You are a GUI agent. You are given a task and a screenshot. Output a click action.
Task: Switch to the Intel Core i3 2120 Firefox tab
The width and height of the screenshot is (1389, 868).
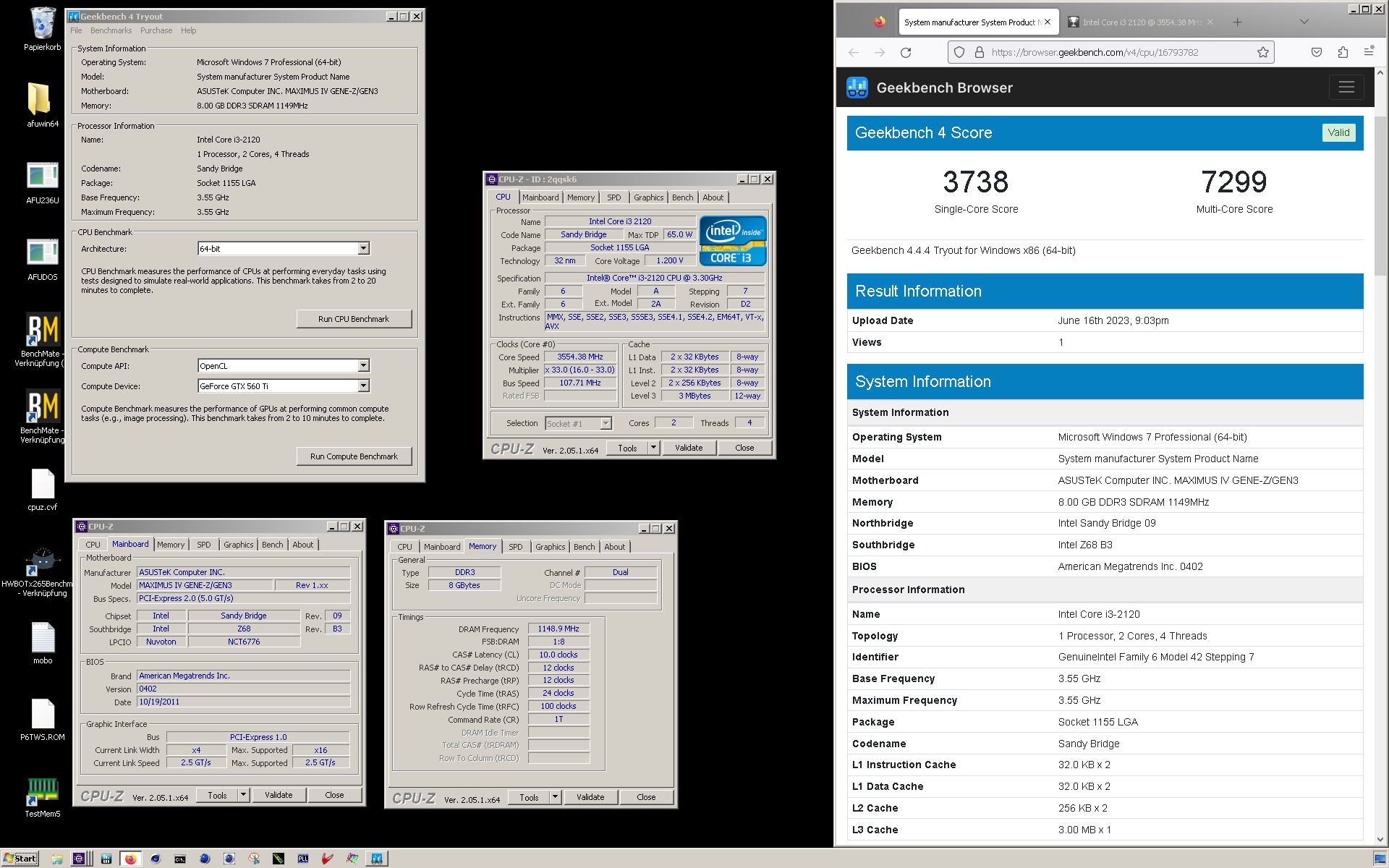pyautogui.click(x=1142, y=22)
